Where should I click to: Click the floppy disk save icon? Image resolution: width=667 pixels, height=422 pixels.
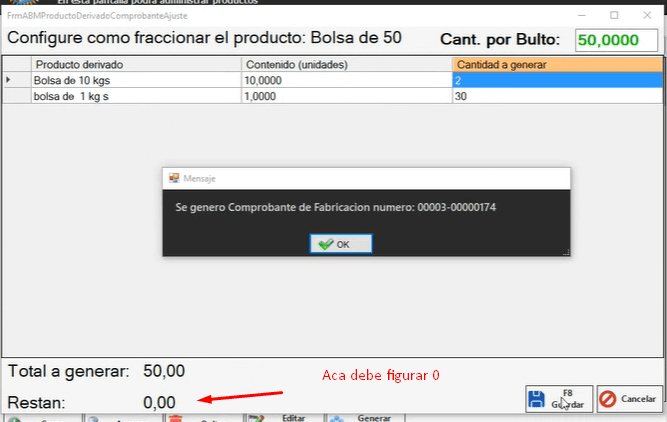[538, 399]
